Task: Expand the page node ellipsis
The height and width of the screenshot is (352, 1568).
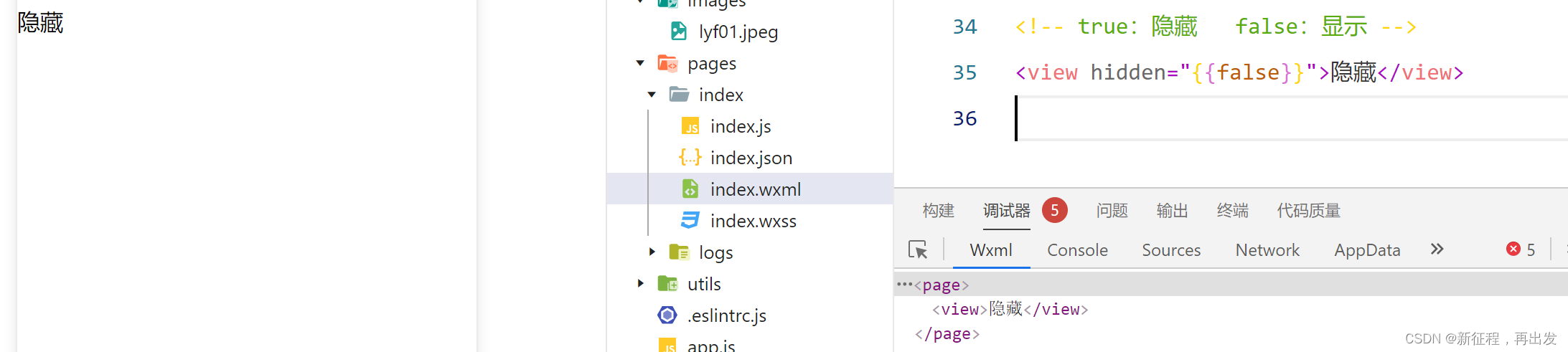Action: pos(904,284)
